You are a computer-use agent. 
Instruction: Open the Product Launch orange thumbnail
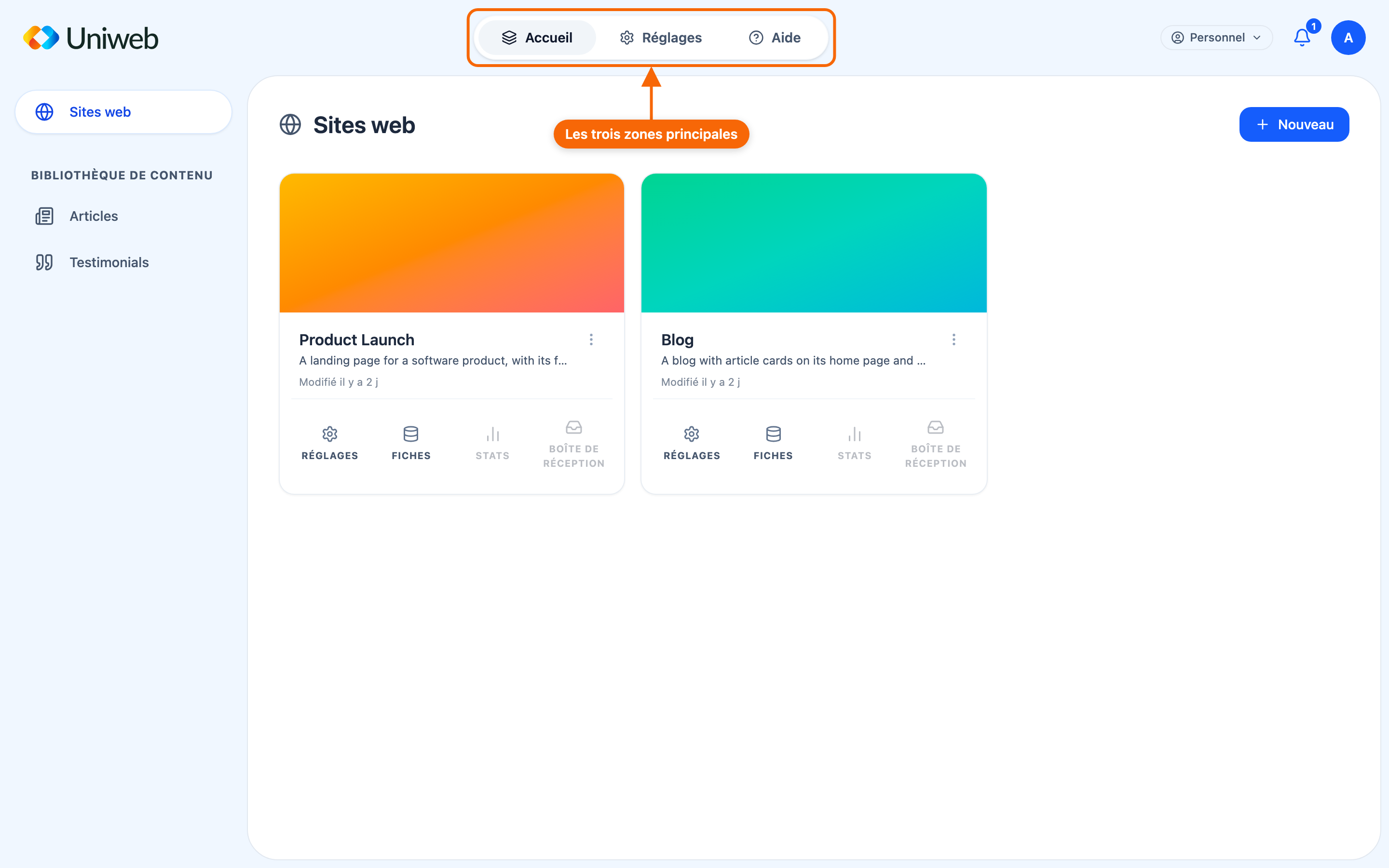(452, 243)
